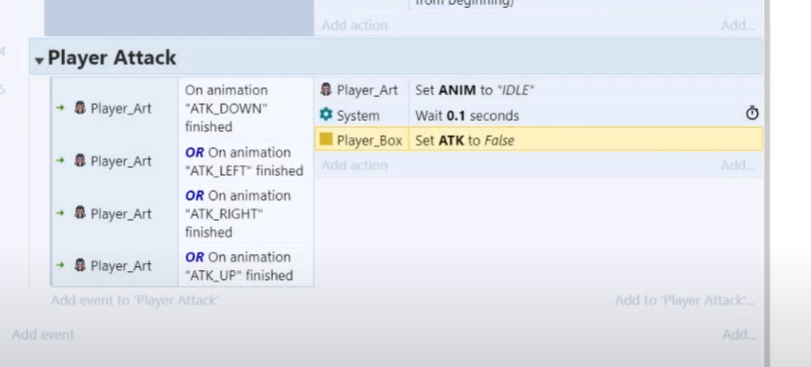The height and width of the screenshot is (367, 811).
Task: Click the bottom 'Add event' link
Action: pos(43,334)
